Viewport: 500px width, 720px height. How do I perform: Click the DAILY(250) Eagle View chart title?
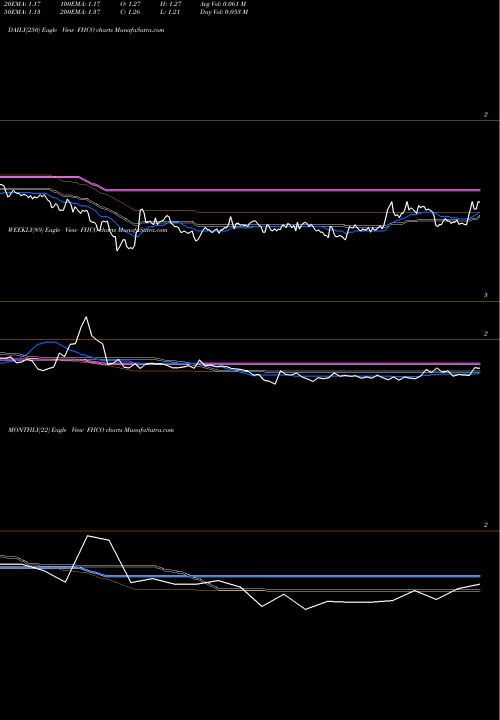tap(86, 30)
